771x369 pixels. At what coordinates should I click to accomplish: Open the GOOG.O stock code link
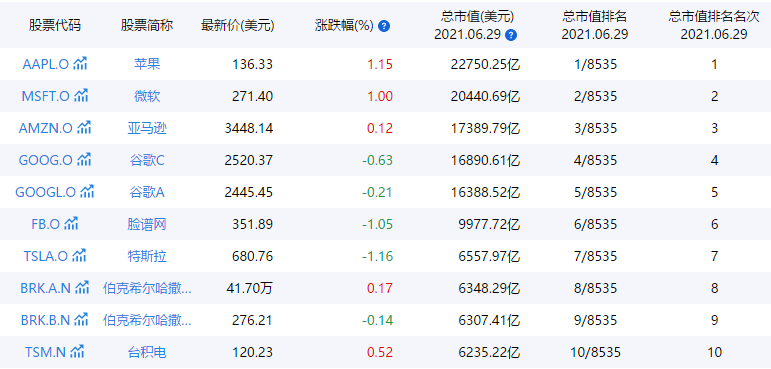[x=46, y=160]
